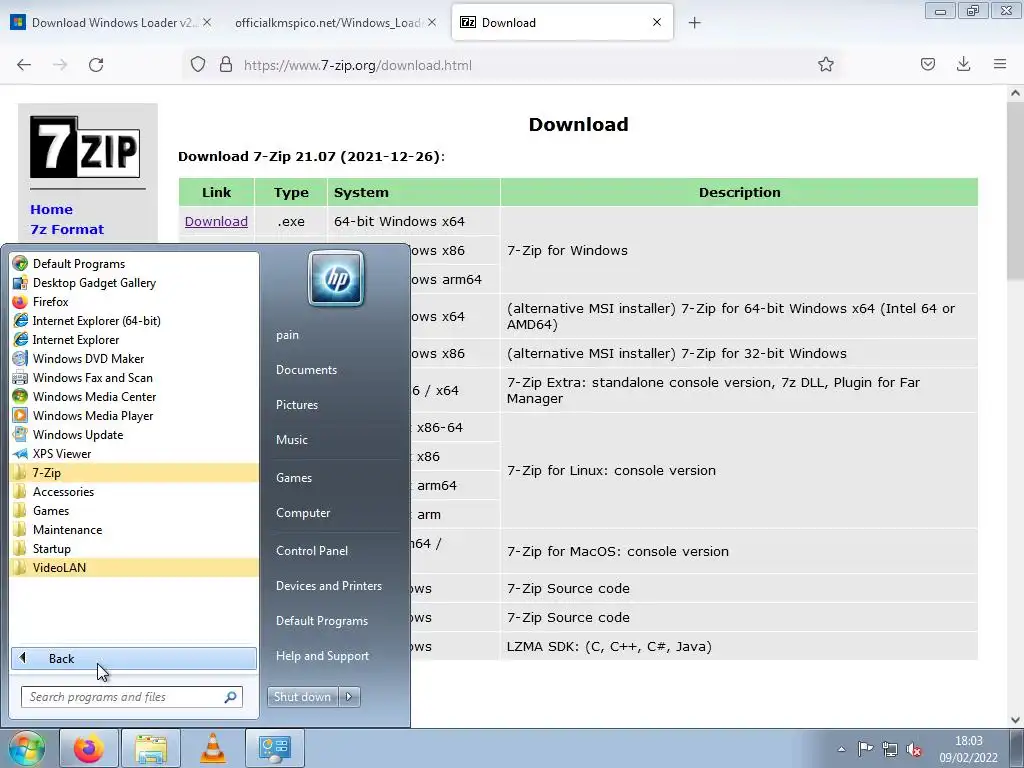Launch Windows Media Player
This screenshot has width=1024, height=768.
(x=134, y=415)
